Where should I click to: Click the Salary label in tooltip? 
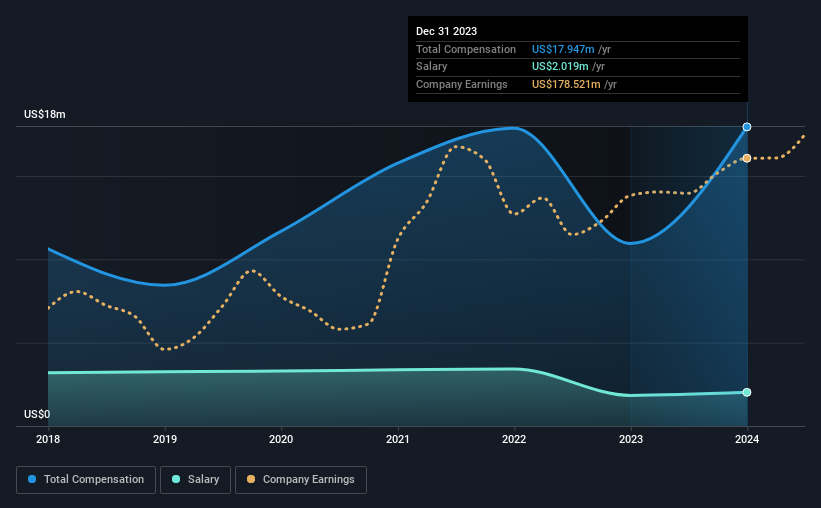pos(431,67)
